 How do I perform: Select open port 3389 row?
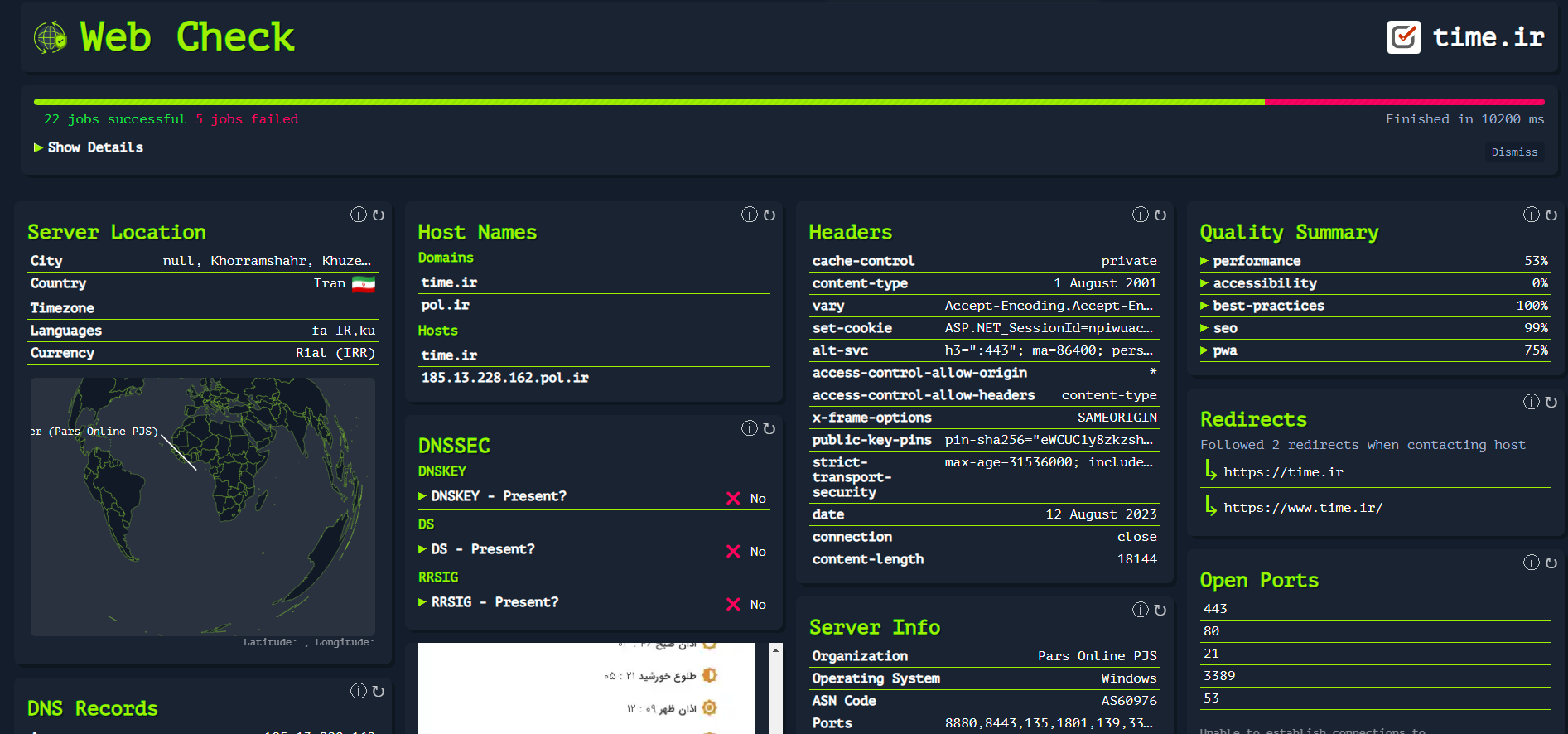pyautogui.click(x=1376, y=676)
